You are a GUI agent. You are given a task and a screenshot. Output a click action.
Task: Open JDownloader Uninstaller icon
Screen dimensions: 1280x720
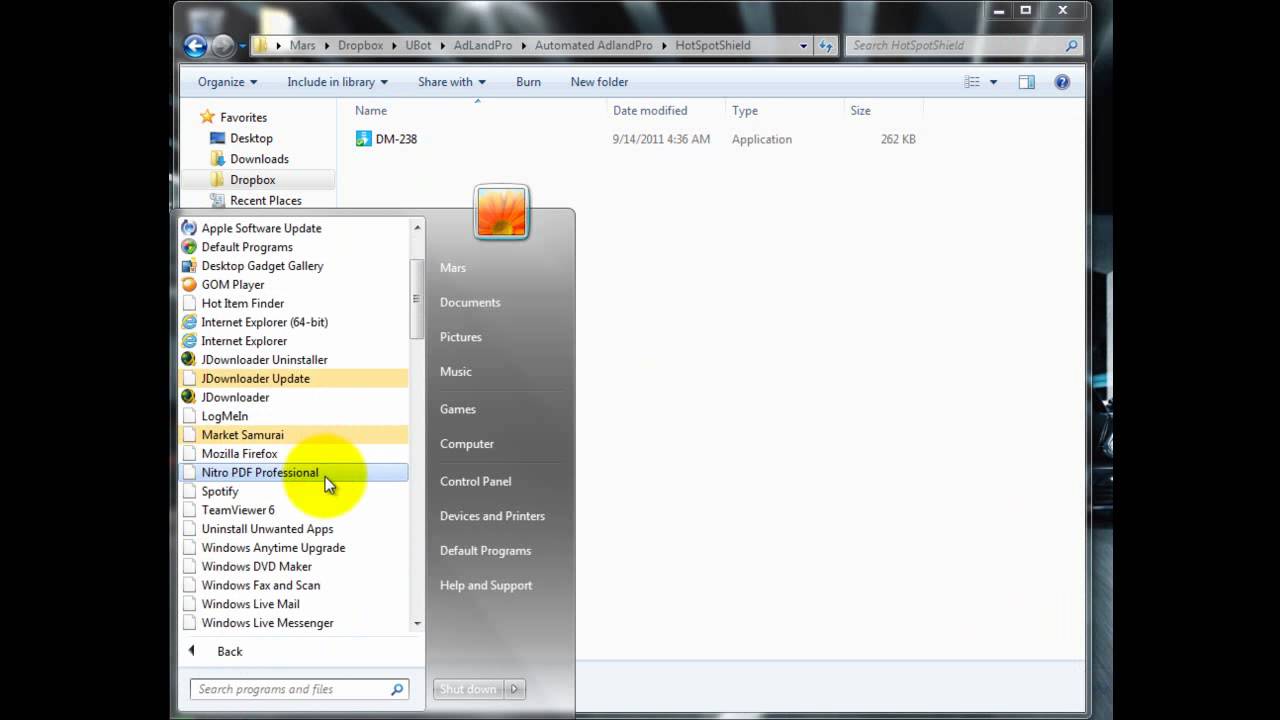[x=189, y=359]
